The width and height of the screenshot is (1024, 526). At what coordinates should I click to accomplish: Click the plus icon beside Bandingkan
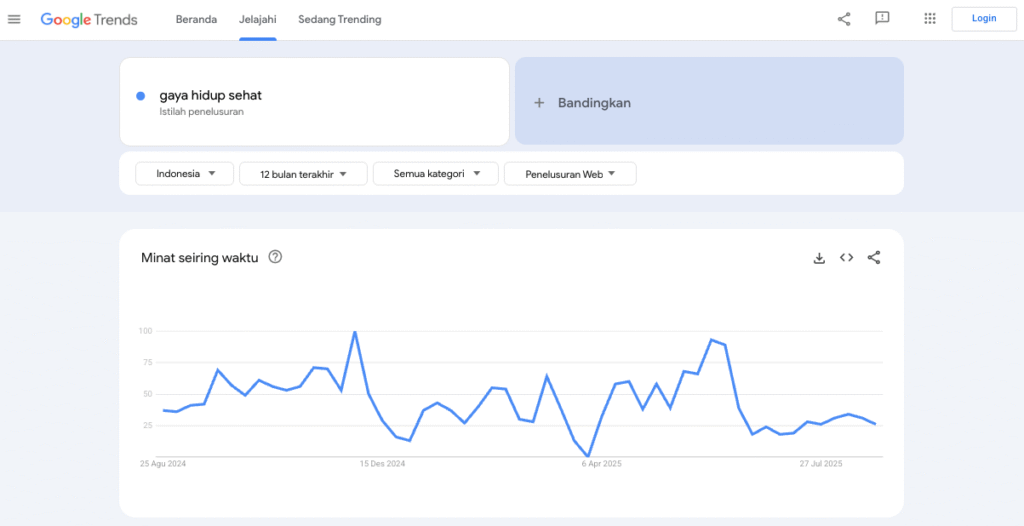[539, 103]
